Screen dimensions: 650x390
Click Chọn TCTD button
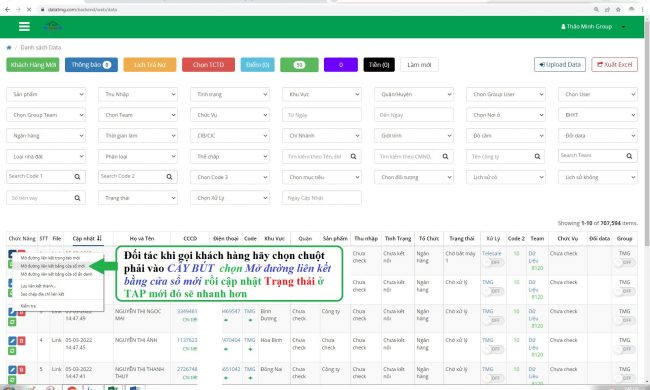tap(208, 65)
